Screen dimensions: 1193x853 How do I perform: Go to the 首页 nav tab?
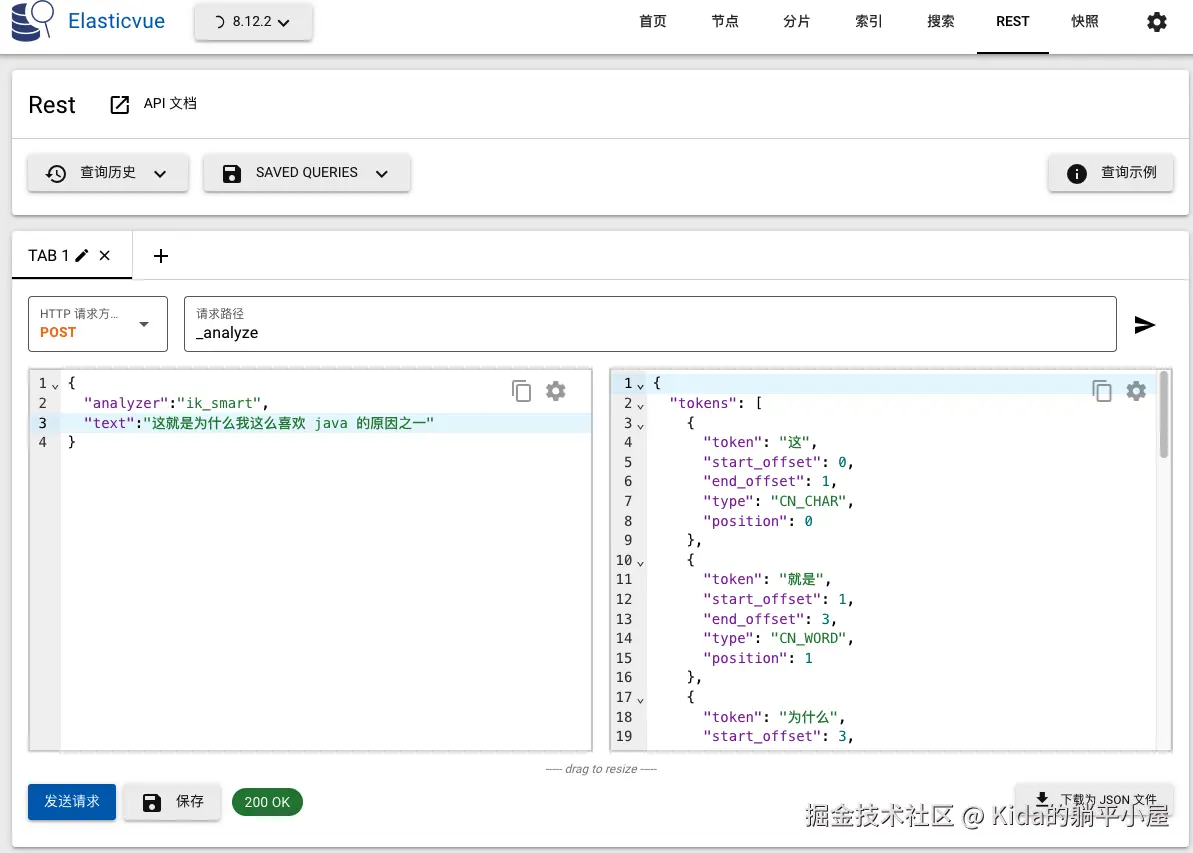[653, 22]
